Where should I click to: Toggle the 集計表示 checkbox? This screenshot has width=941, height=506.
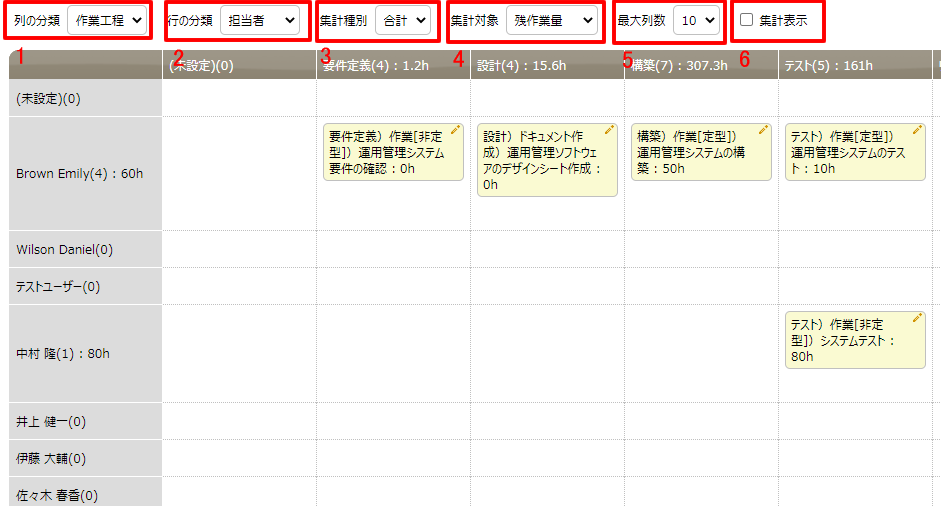[747, 20]
